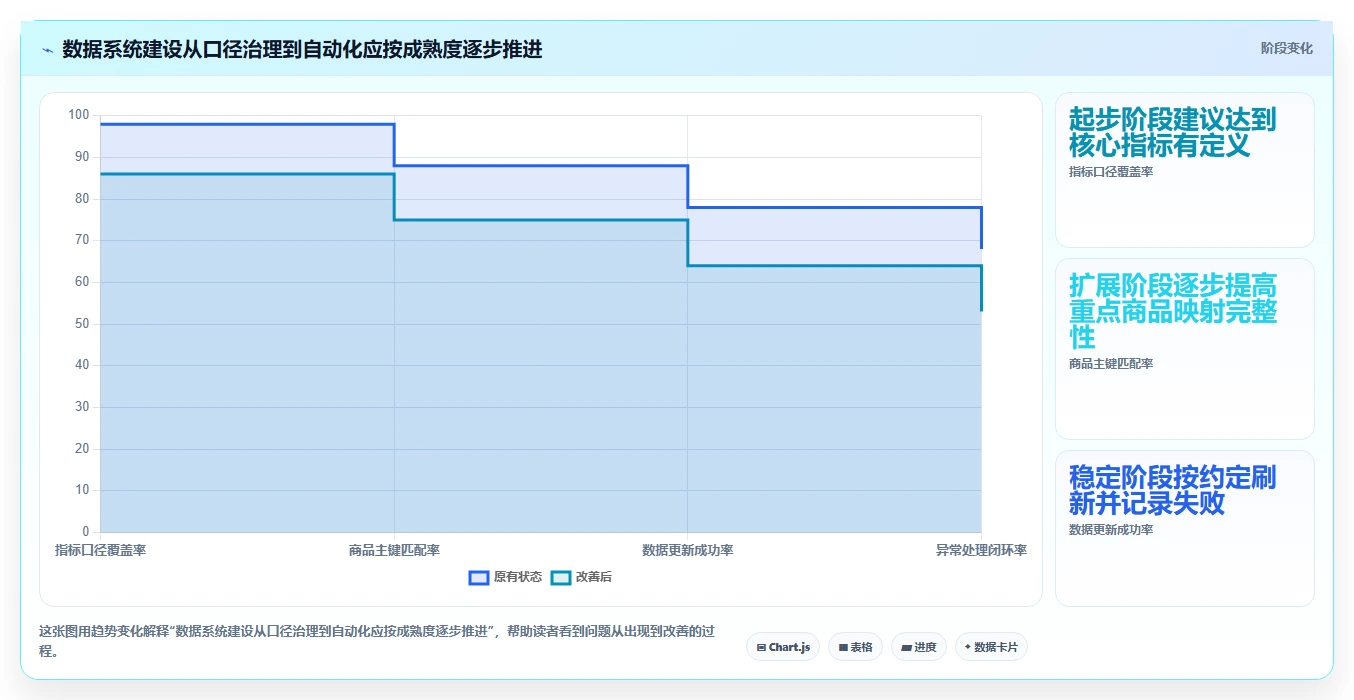Click the chart title 数据系统建设从口径治理到自动化应按成熟度逐步推进
This screenshot has height=700, width=1354.
point(302,49)
